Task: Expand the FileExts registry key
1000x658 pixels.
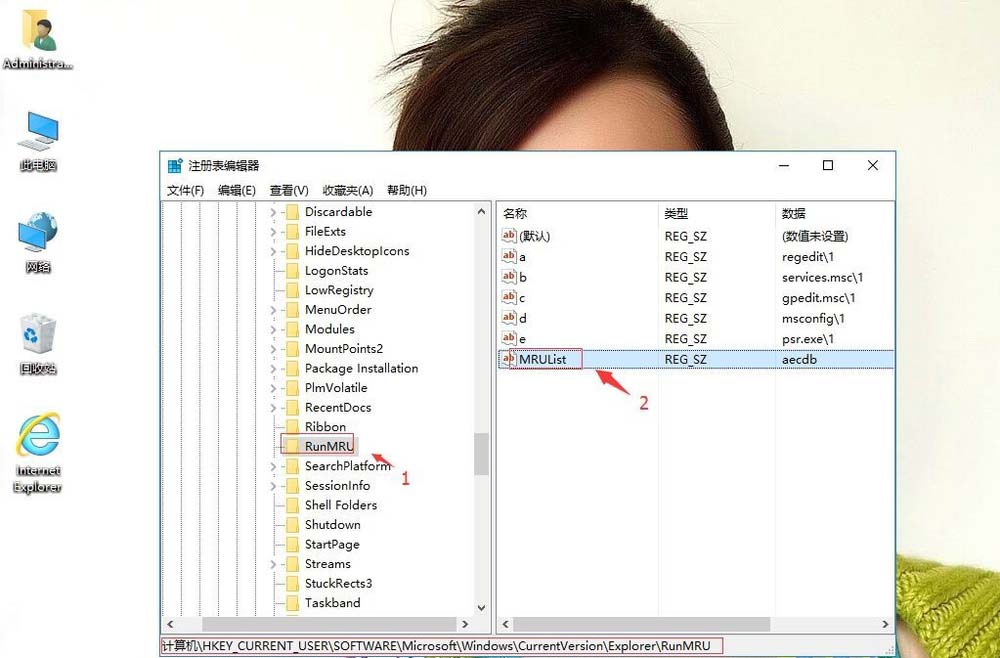Action: click(273, 231)
